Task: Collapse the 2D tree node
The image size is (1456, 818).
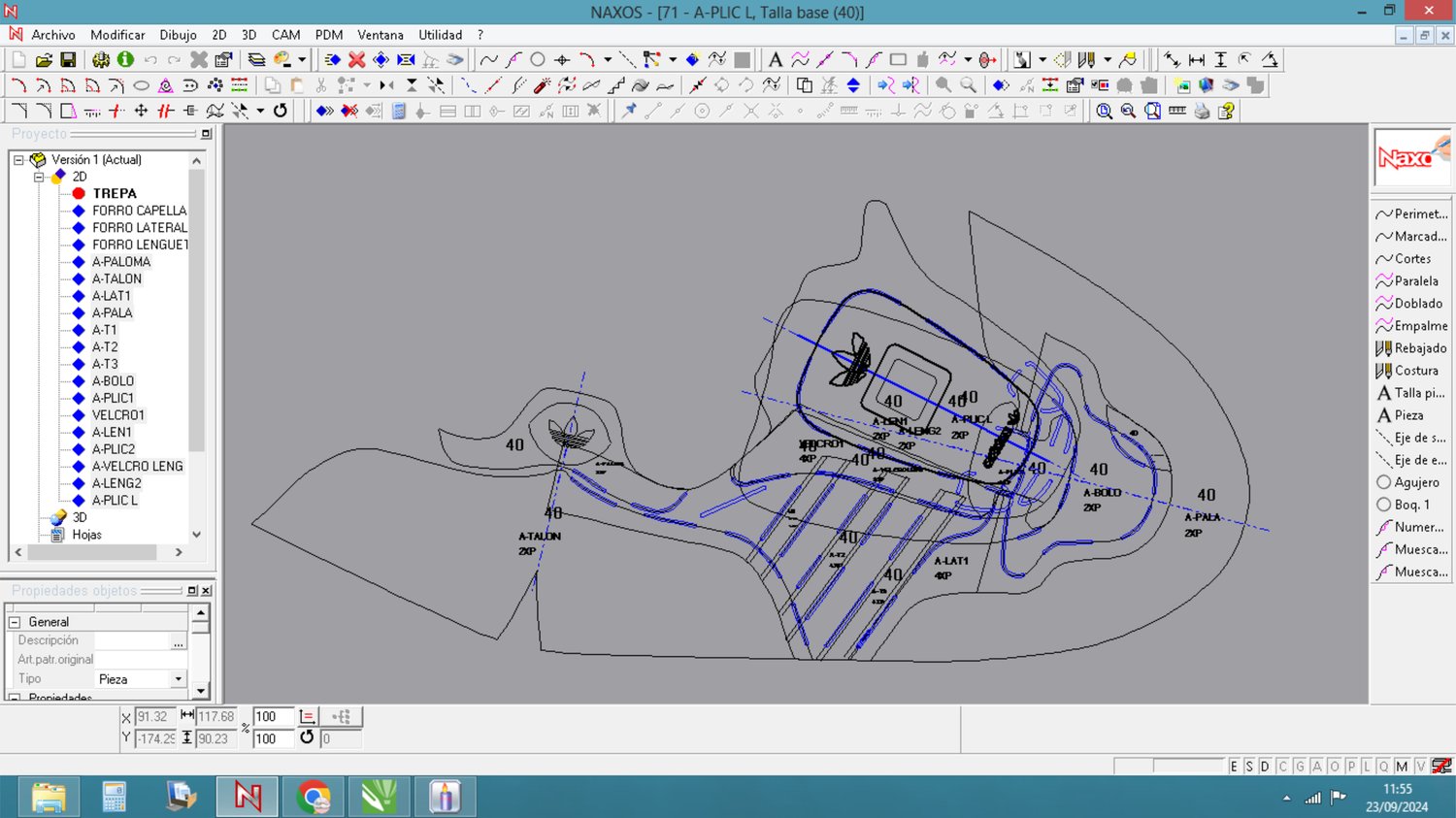Action: pos(39,177)
